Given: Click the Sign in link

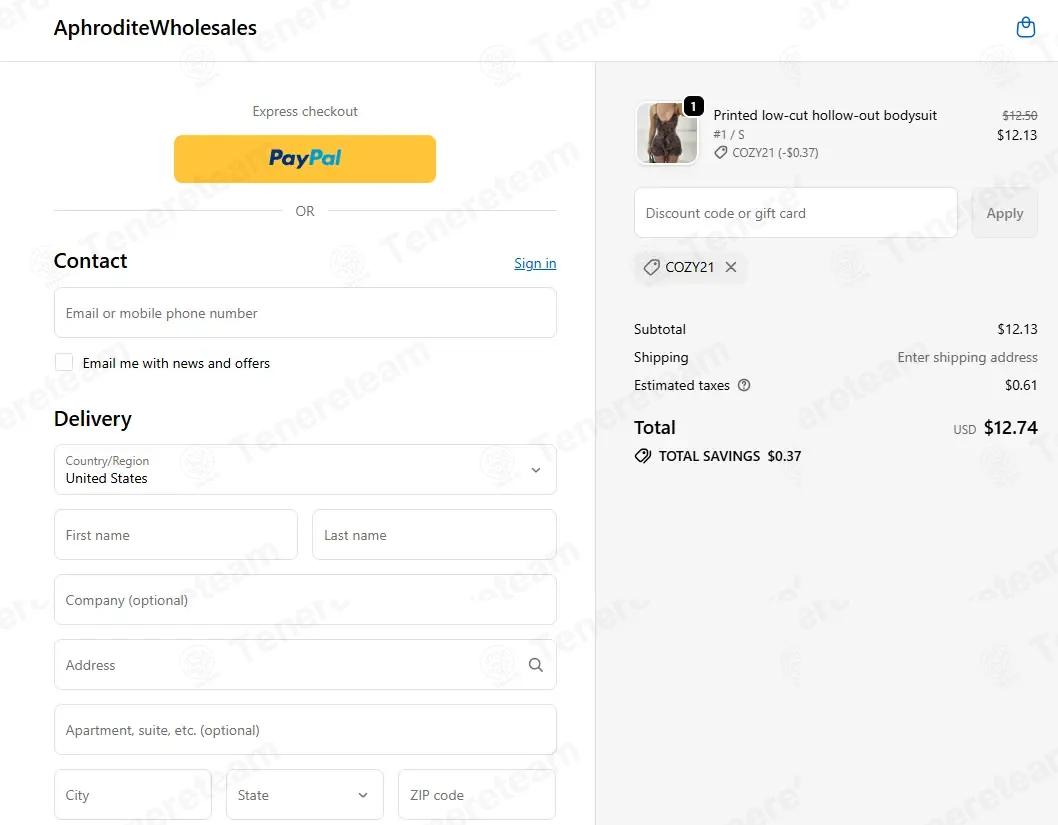Looking at the screenshot, I should pyautogui.click(x=535, y=263).
